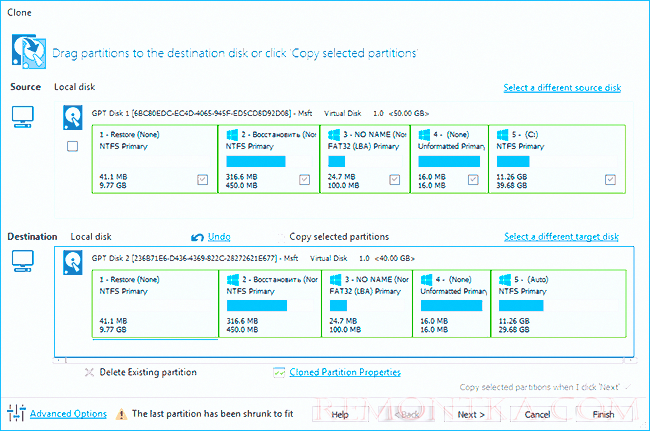650x431 pixels.
Task: Click the Cloned Partition Properties icon
Action: (279, 373)
